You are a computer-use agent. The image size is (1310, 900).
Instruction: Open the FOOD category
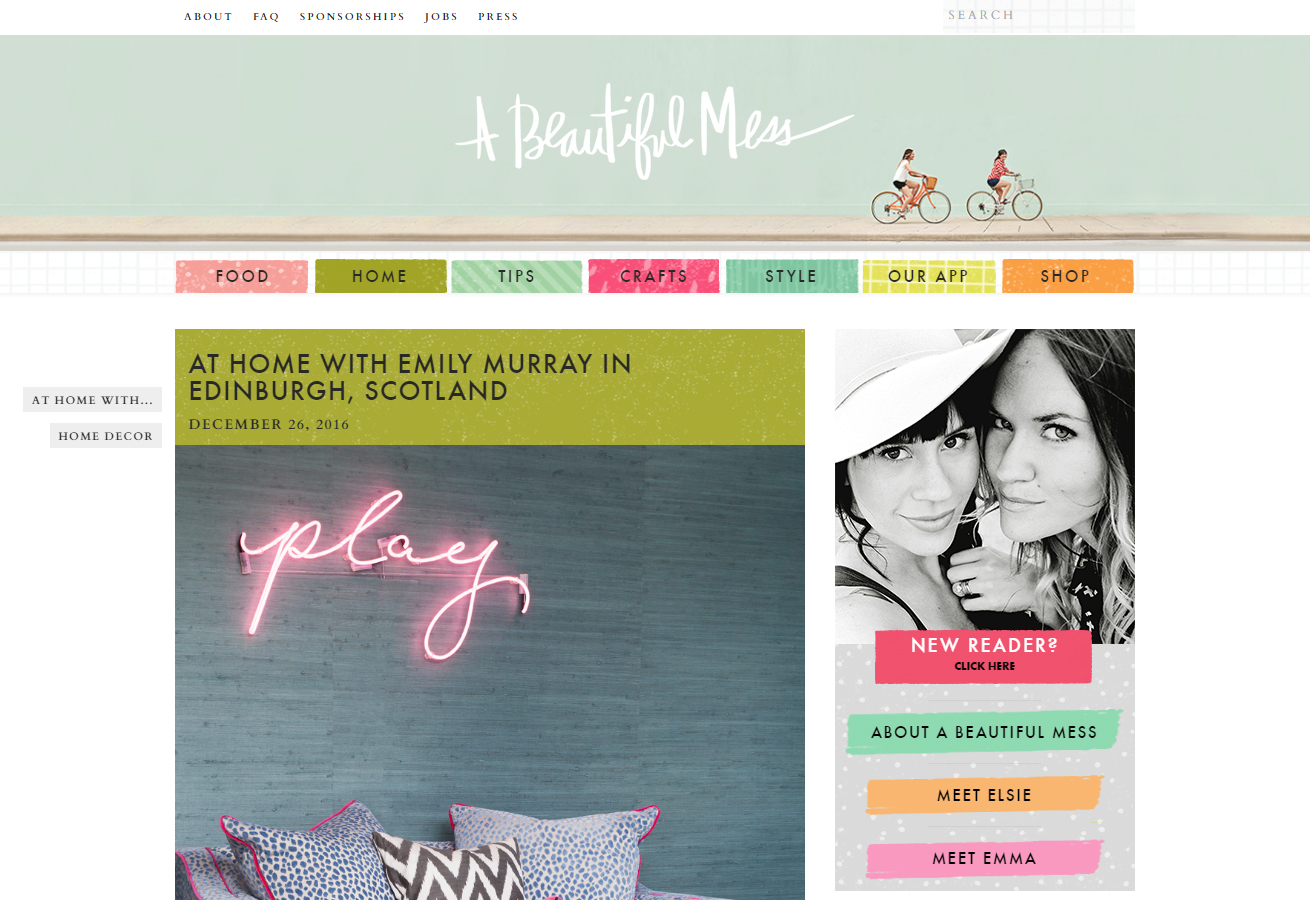[x=242, y=276]
